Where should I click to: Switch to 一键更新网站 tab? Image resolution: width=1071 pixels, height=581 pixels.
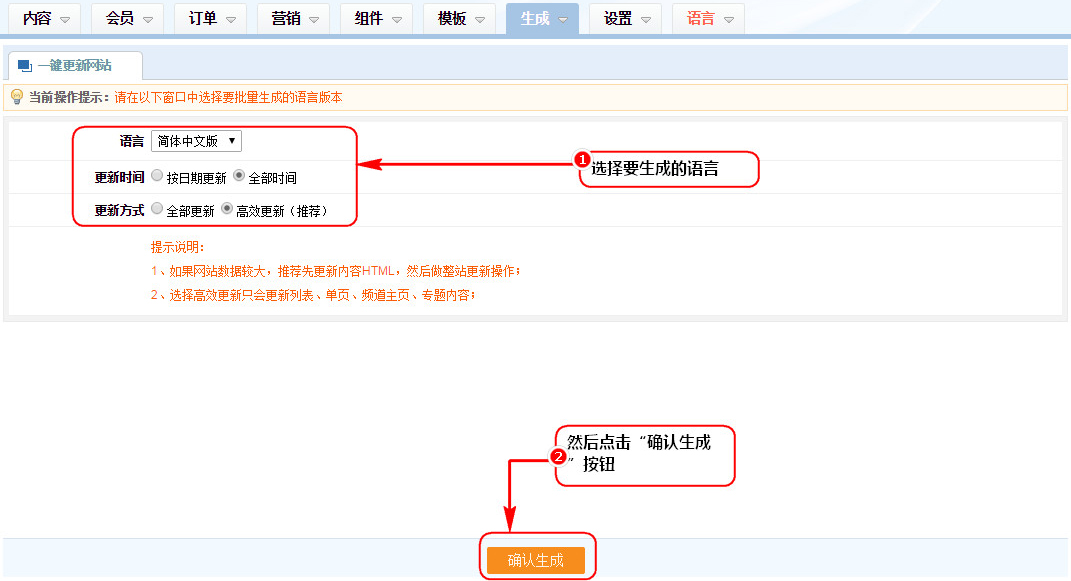pos(75,66)
